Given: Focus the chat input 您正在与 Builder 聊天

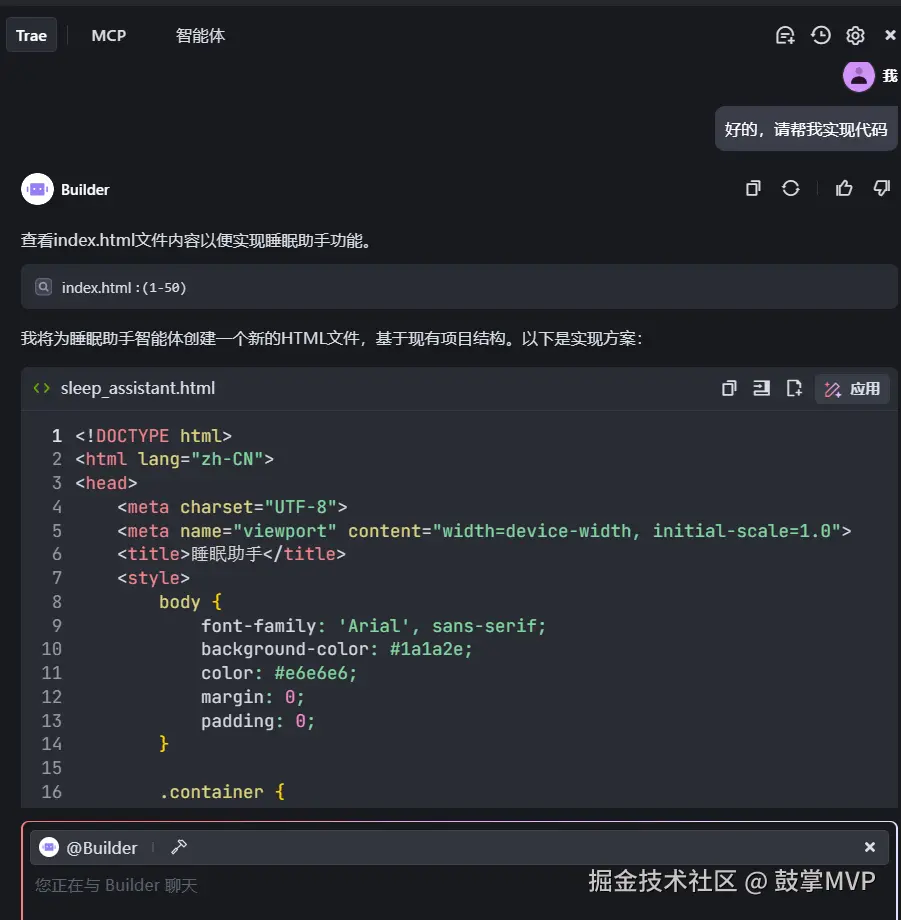Looking at the screenshot, I should pos(458,886).
